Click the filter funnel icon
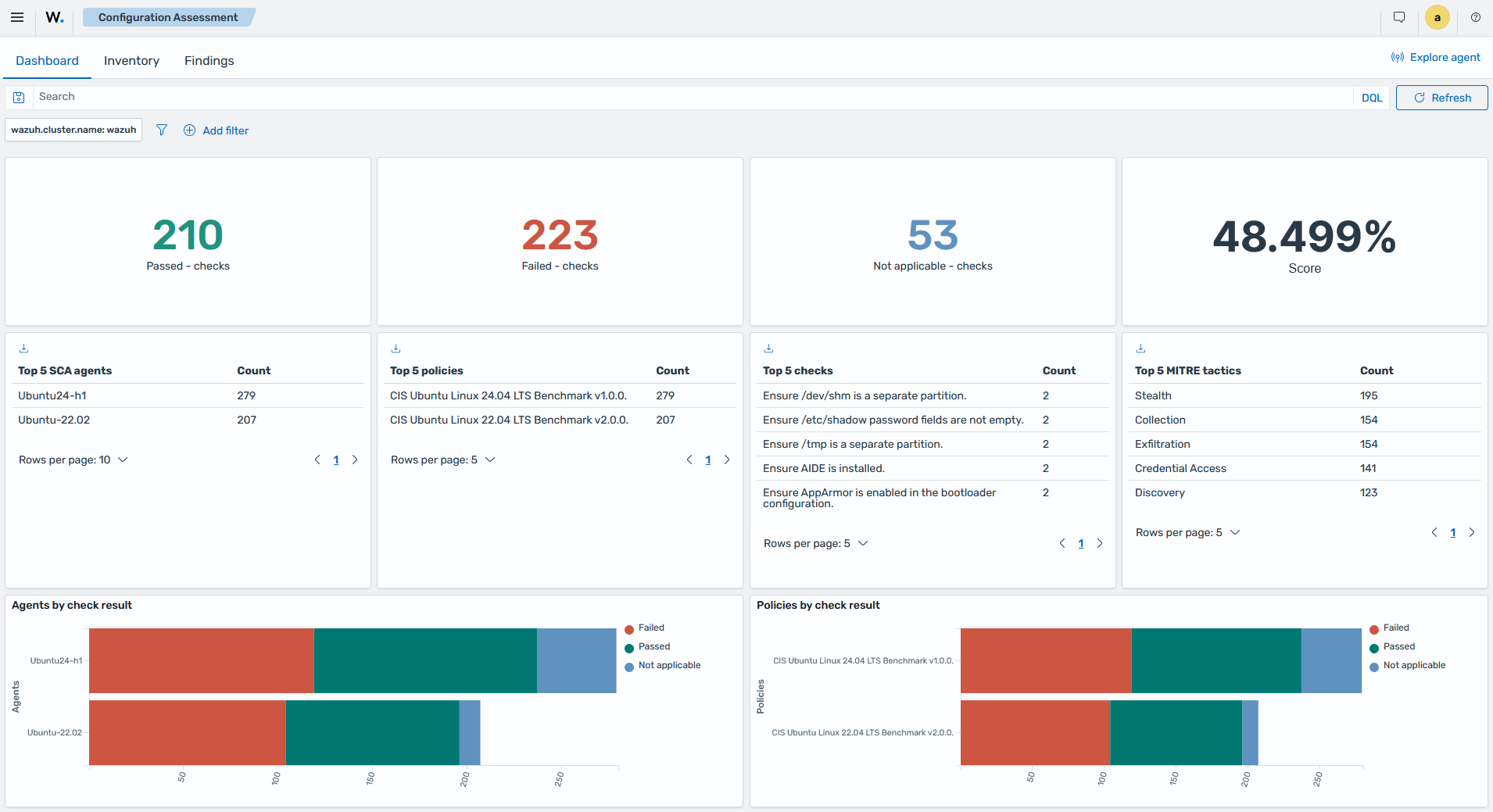1493x812 pixels. pyautogui.click(x=162, y=130)
